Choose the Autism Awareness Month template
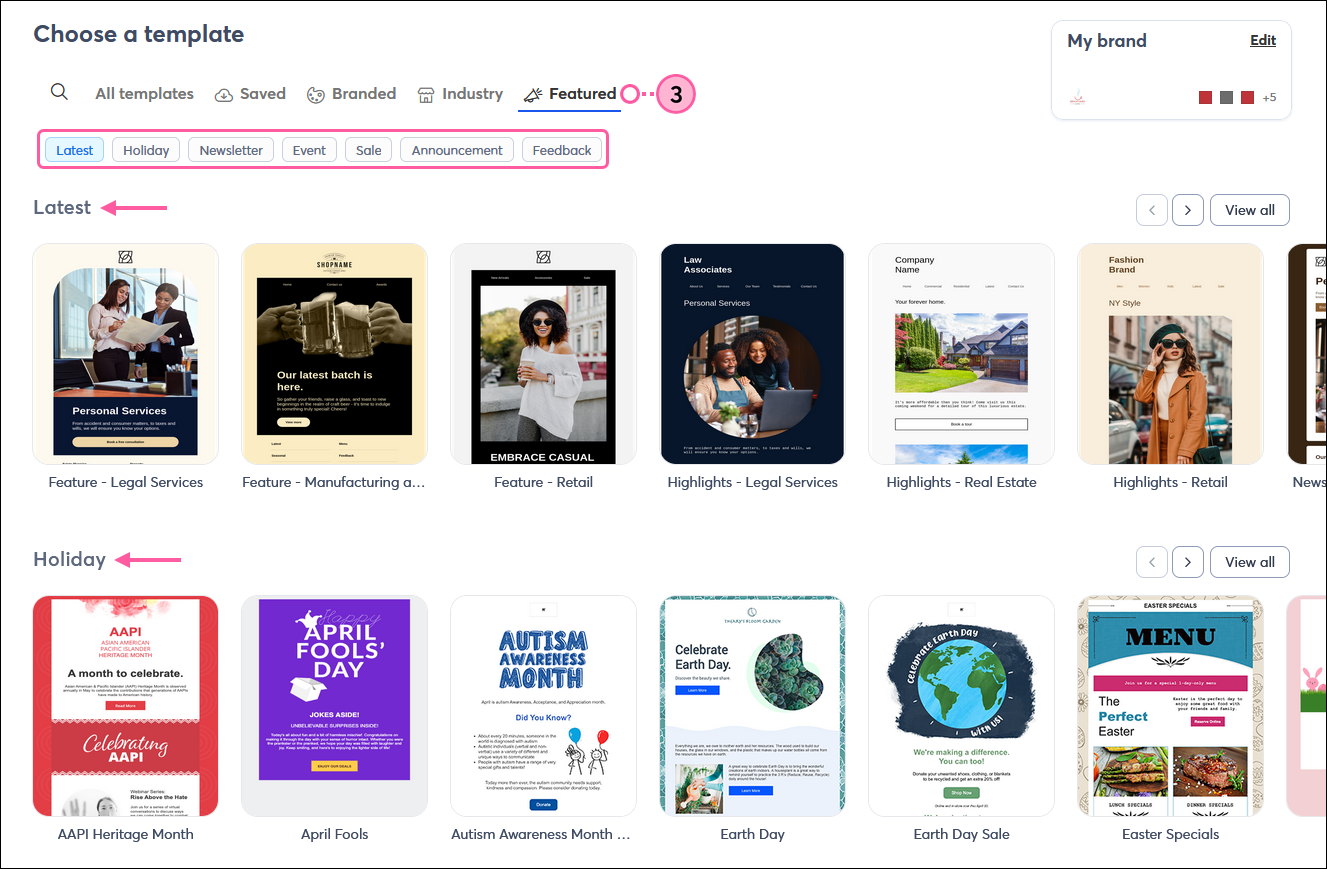The height and width of the screenshot is (869, 1327). pos(543,706)
